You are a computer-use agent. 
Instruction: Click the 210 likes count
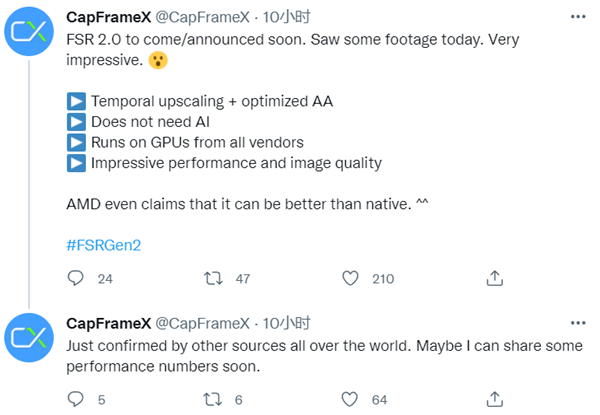pos(383,278)
